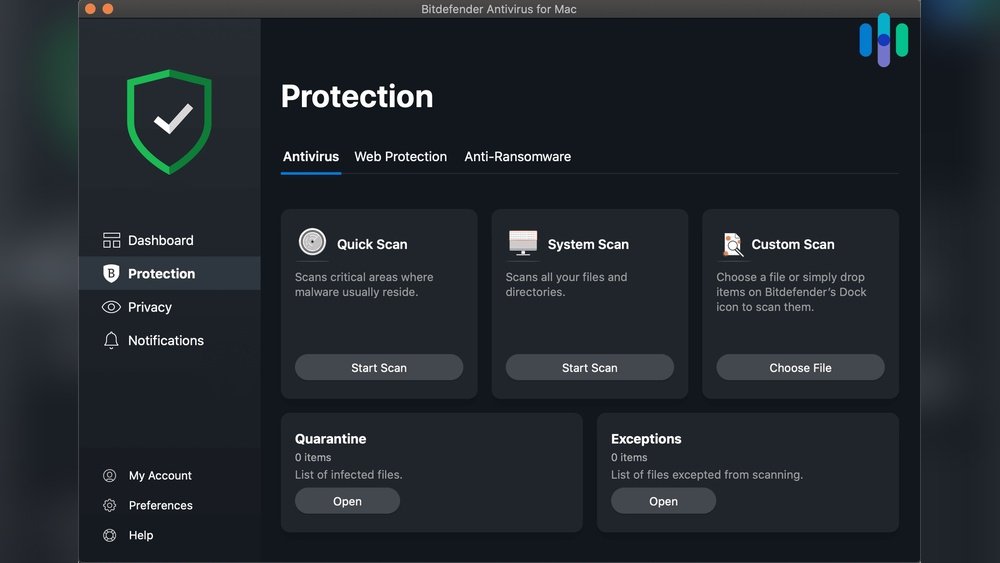Click the Privacy eye icon

click(x=111, y=307)
